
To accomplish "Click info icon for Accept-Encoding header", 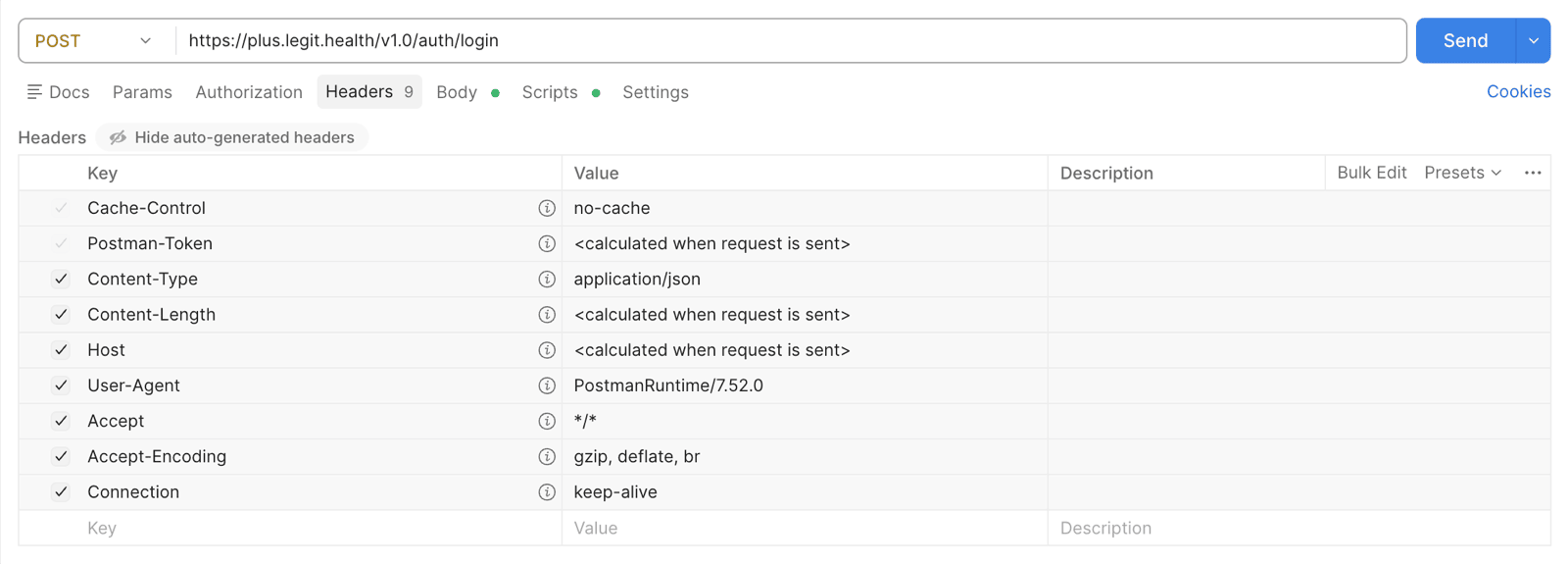I will tap(547, 457).
